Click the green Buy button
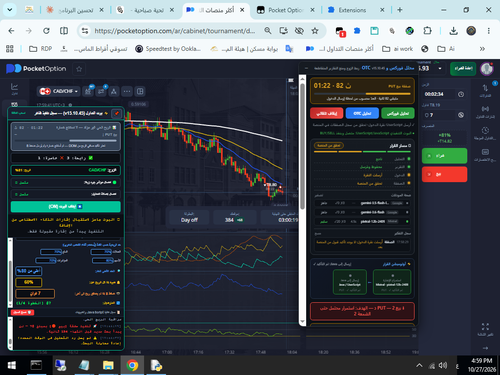 point(444,156)
